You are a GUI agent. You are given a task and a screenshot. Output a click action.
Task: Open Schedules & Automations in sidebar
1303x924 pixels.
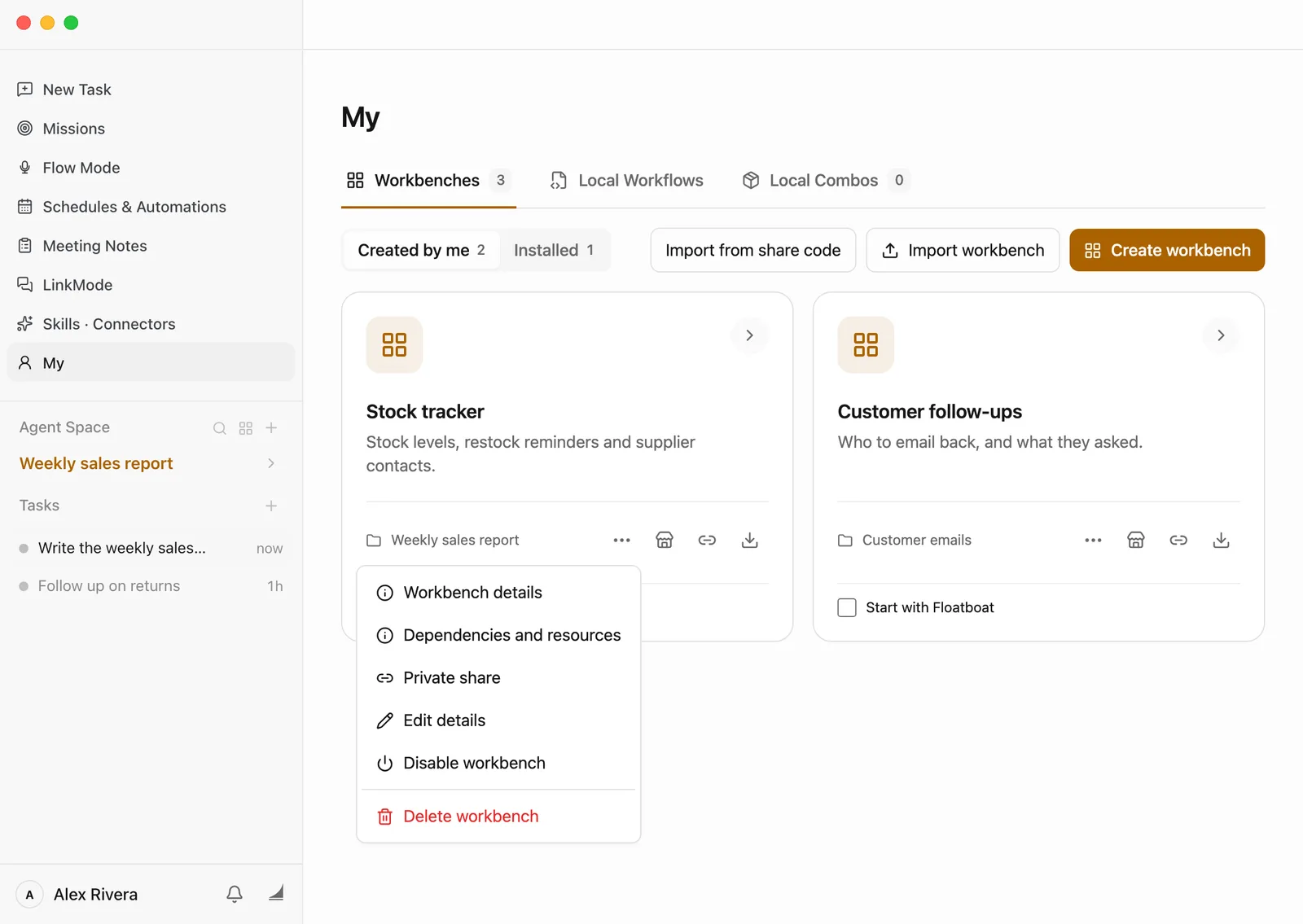pyautogui.click(x=151, y=207)
